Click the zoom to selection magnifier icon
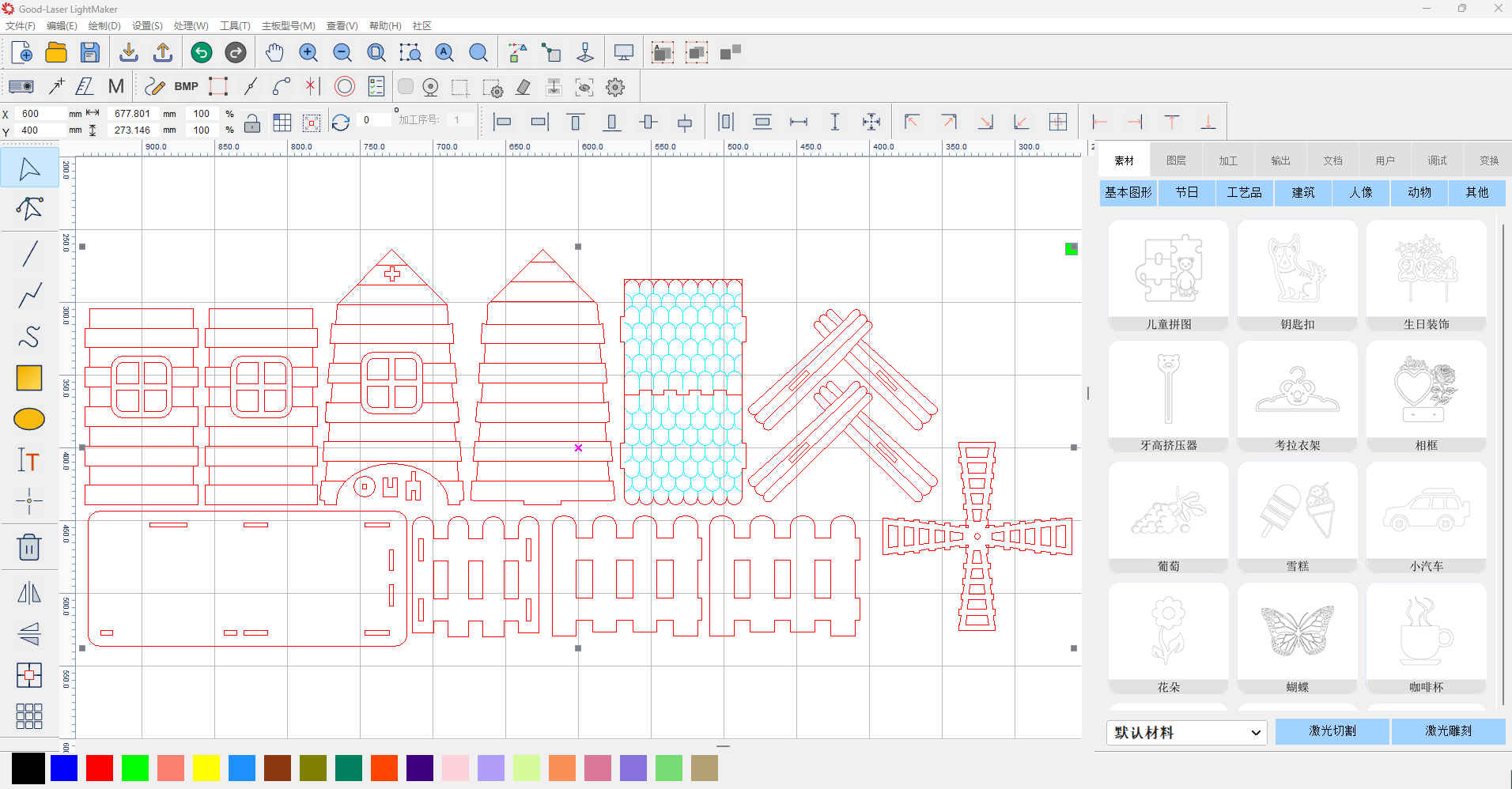Viewport: 1512px width, 789px height. [x=410, y=52]
